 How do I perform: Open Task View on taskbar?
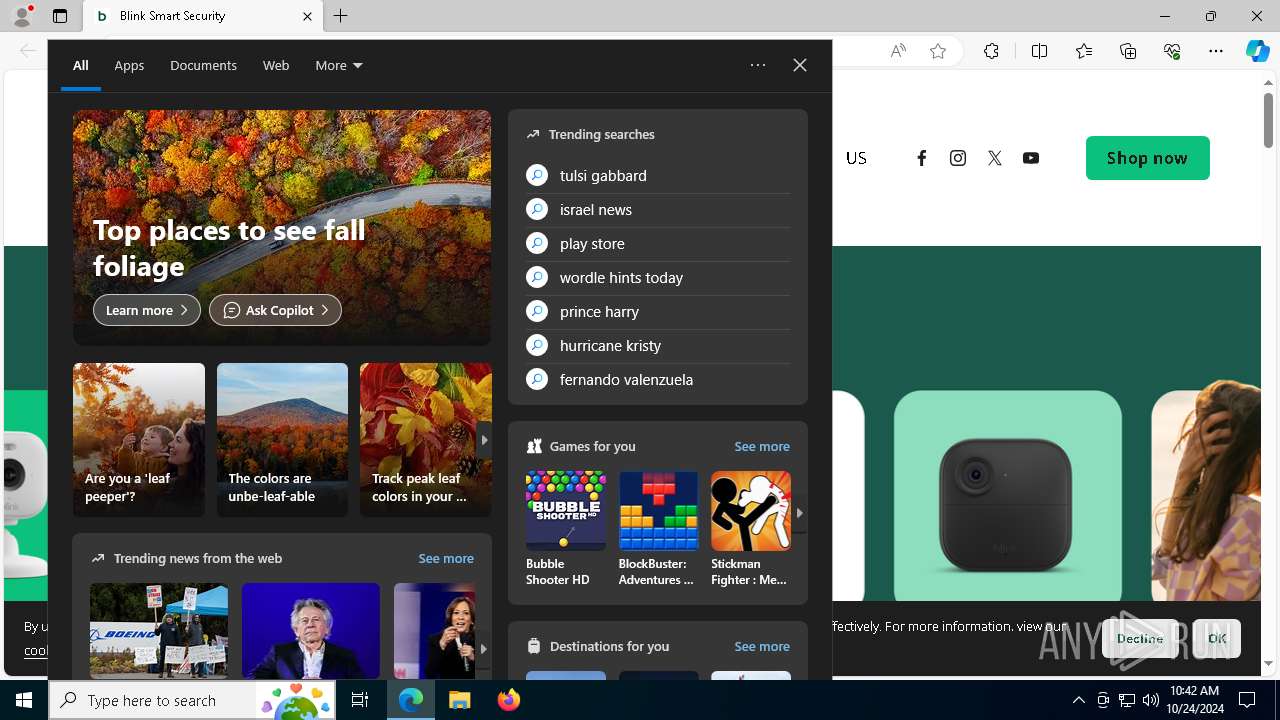[360, 700]
